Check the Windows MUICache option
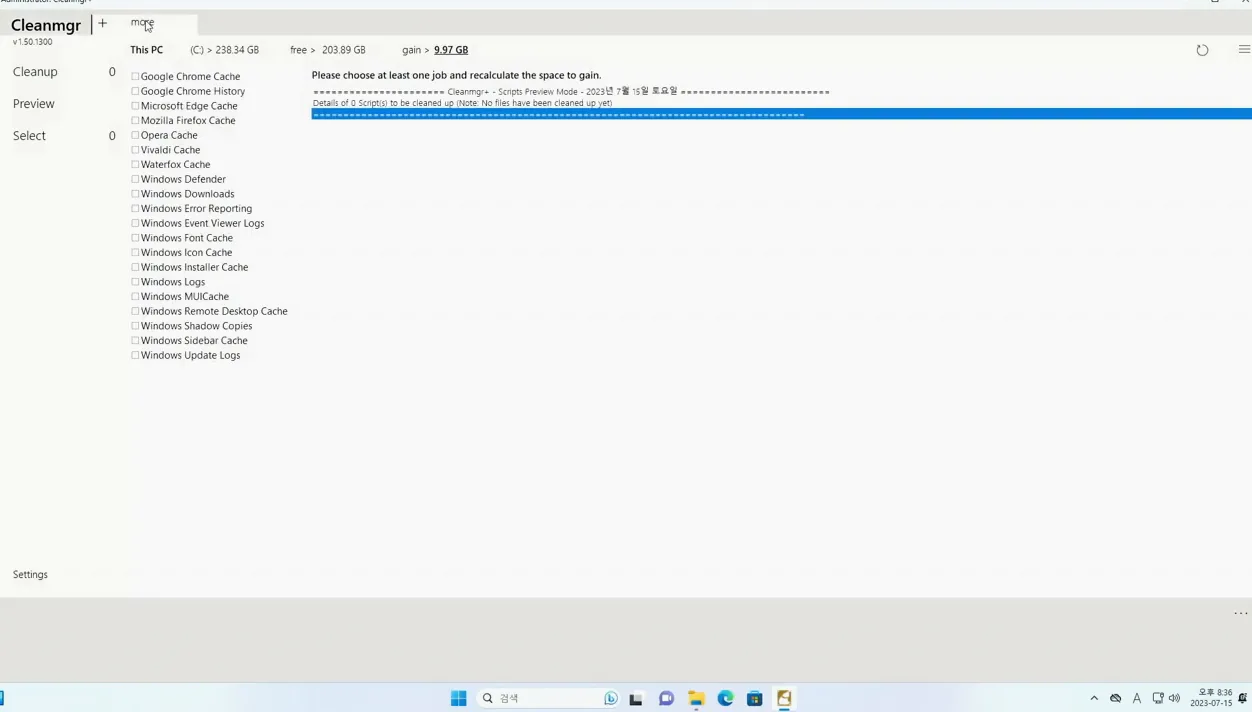1252x712 pixels. 135,296
